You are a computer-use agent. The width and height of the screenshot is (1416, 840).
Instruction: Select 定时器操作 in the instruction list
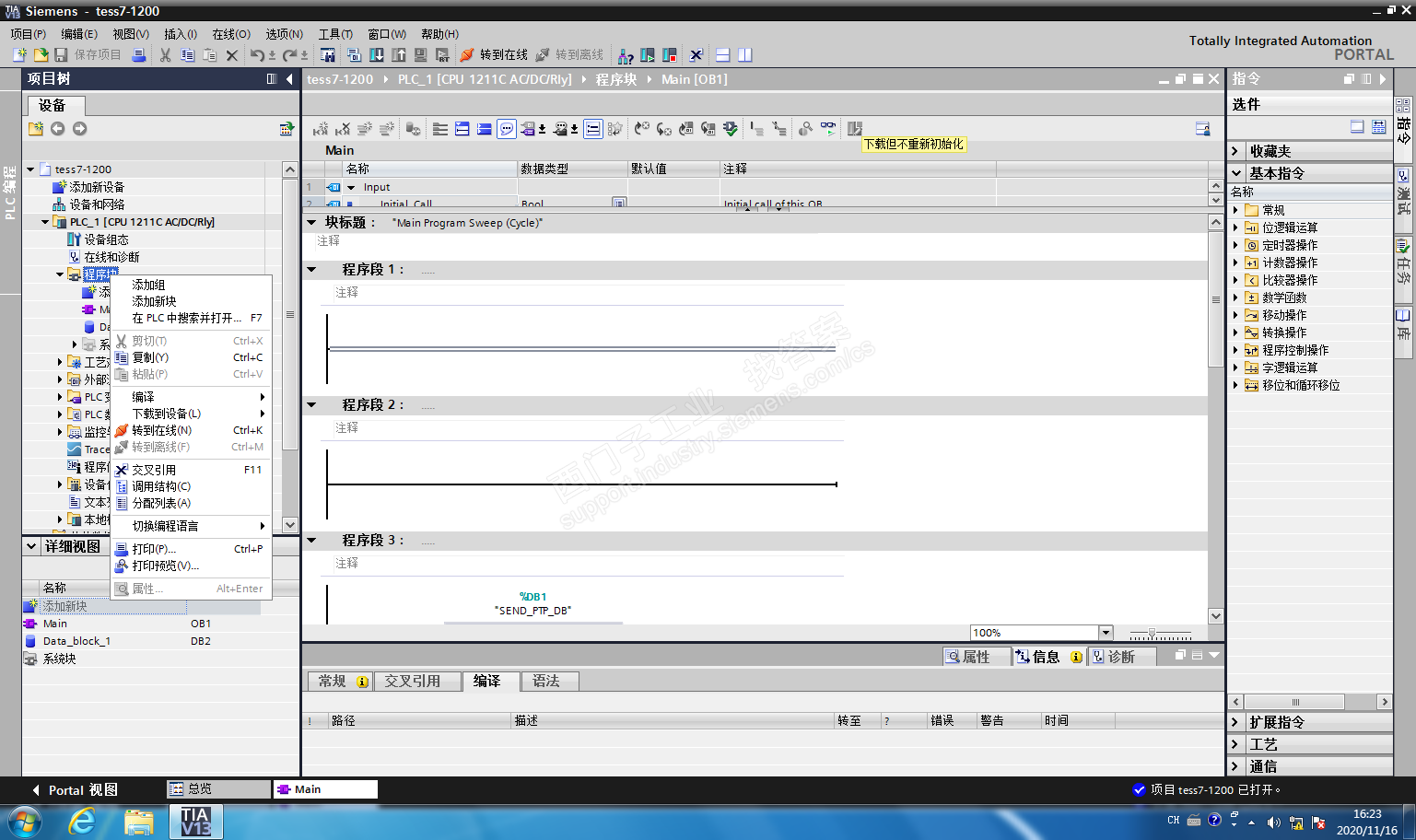click(1290, 245)
